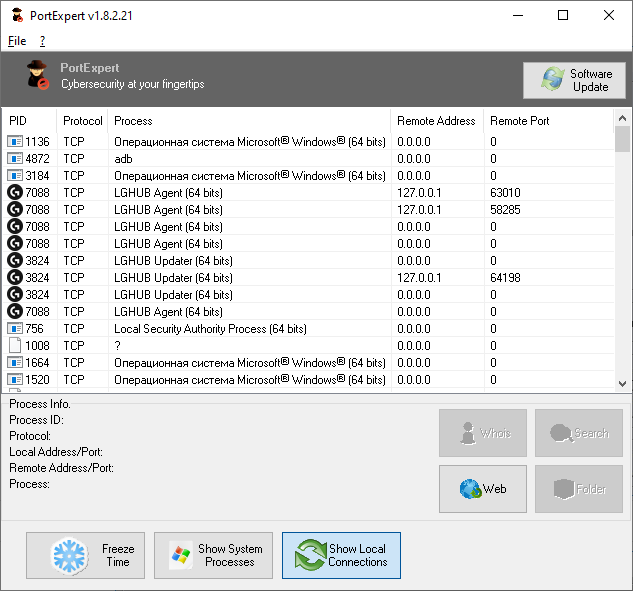Image resolution: width=633 pixels, height=591 pixels.
Task: Click the PortExpert title bar app icon
Action: pos(17,15)
